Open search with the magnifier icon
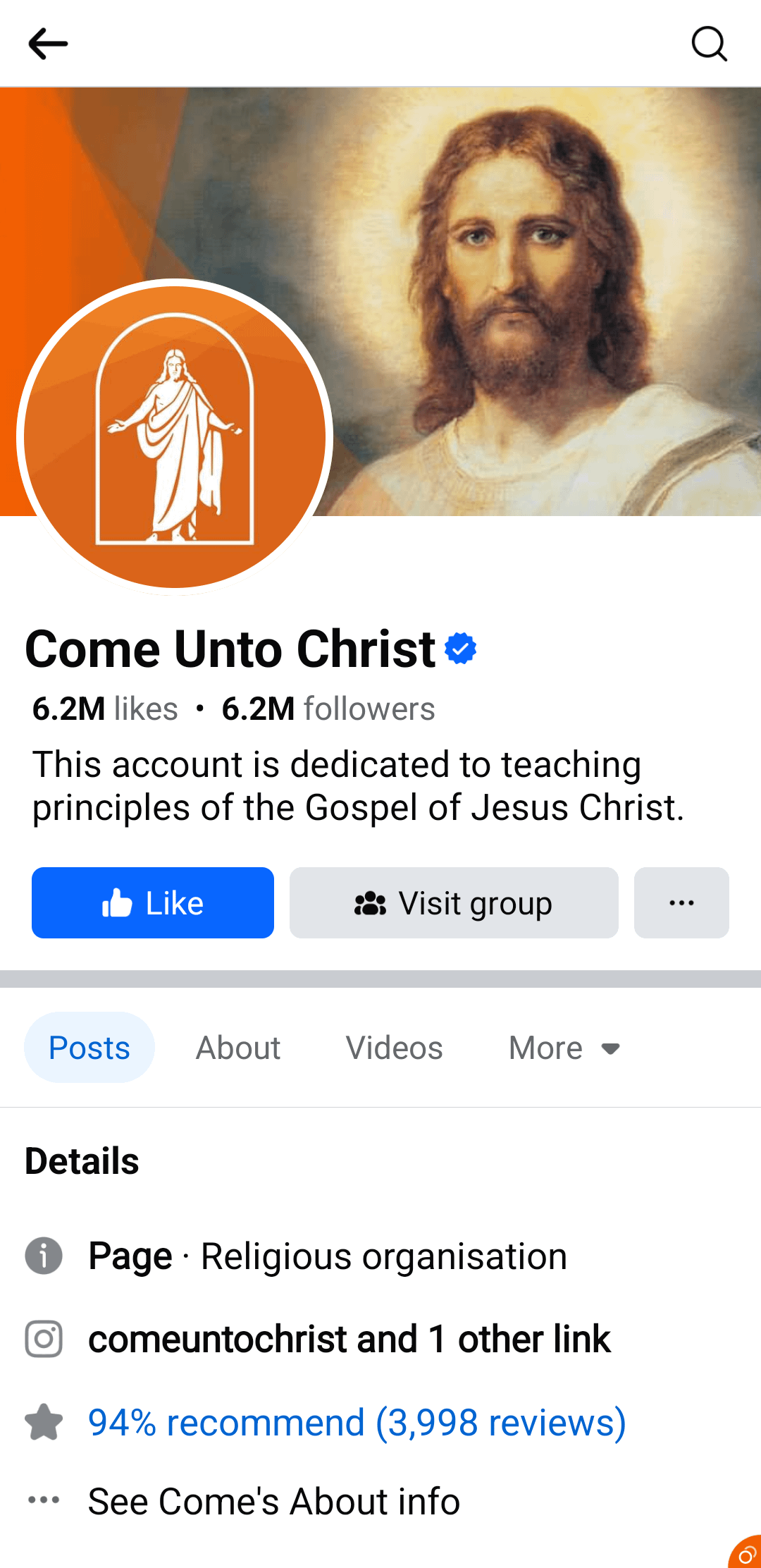The image size is (761, 1568). [x=709, y=44]
